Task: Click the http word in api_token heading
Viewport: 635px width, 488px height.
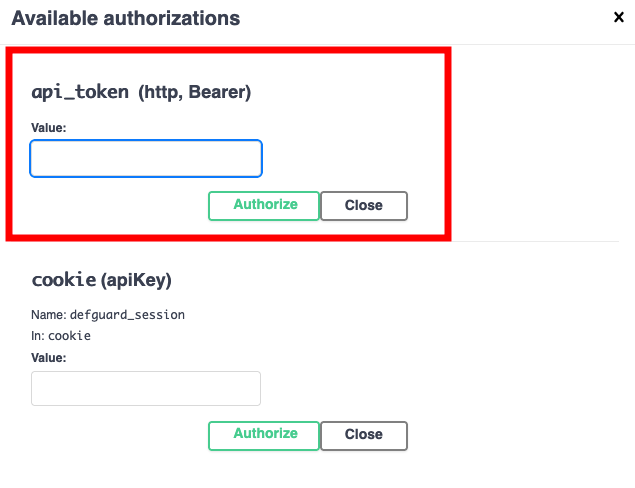Action: coord(160,93)
